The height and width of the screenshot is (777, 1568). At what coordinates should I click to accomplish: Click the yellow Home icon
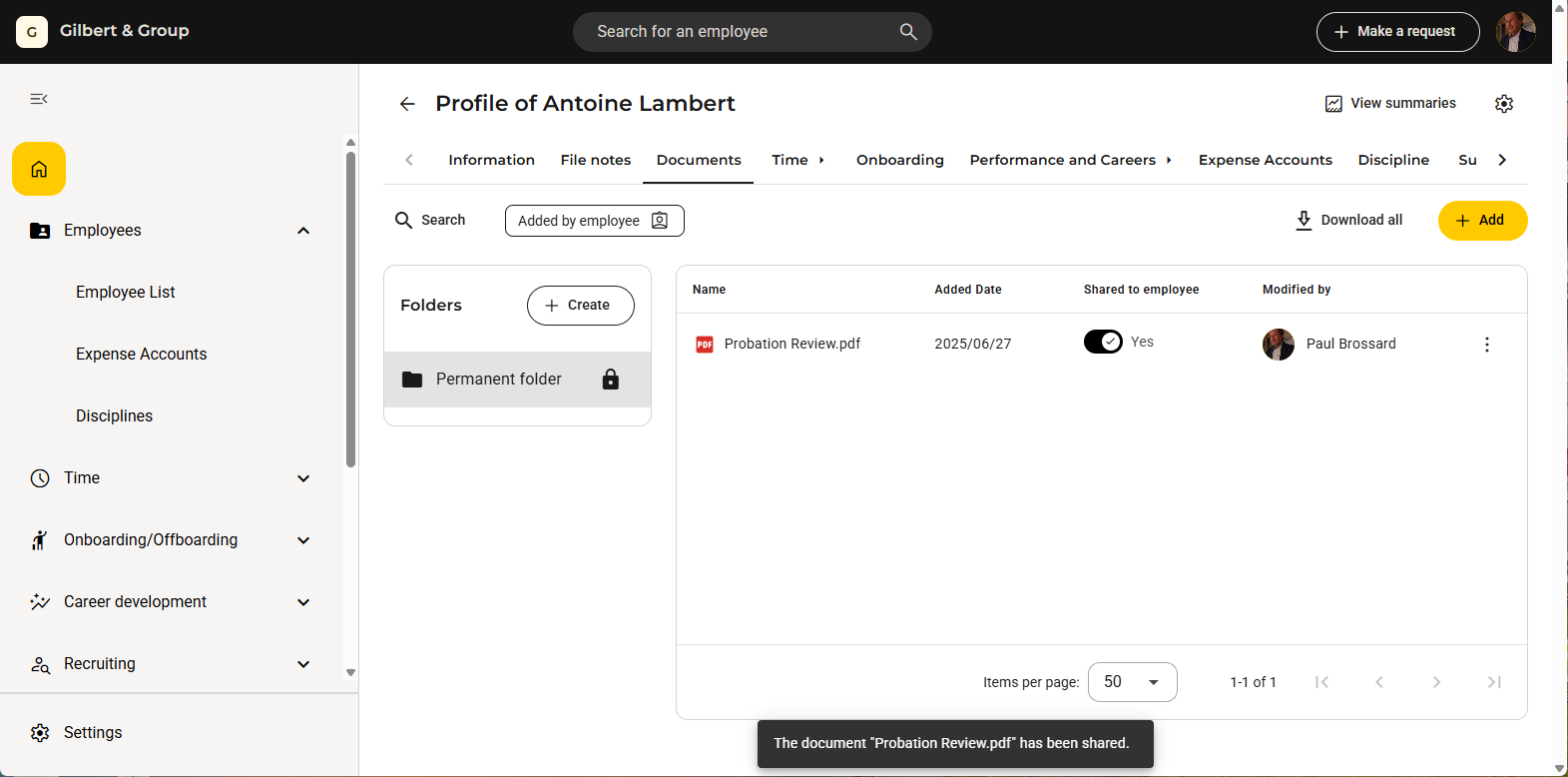click(x=39, y=169)
